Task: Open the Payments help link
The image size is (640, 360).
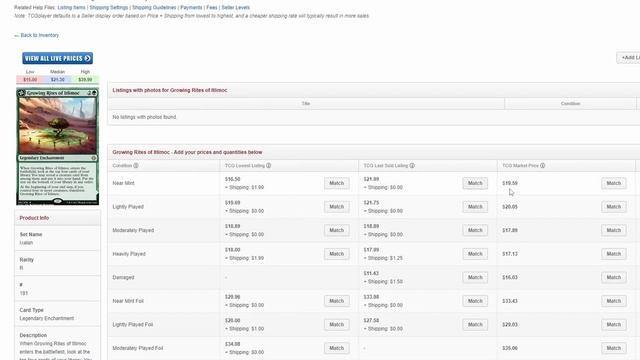Action: click(x=191, y=7)
